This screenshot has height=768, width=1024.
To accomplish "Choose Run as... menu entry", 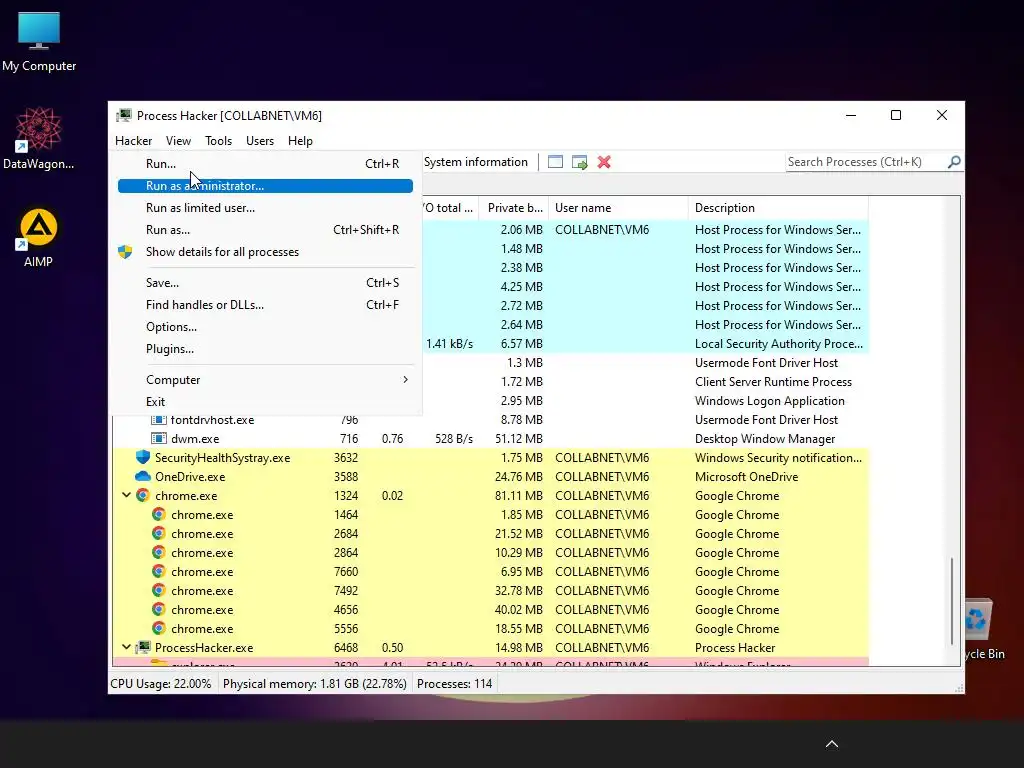I will (265, 230).
